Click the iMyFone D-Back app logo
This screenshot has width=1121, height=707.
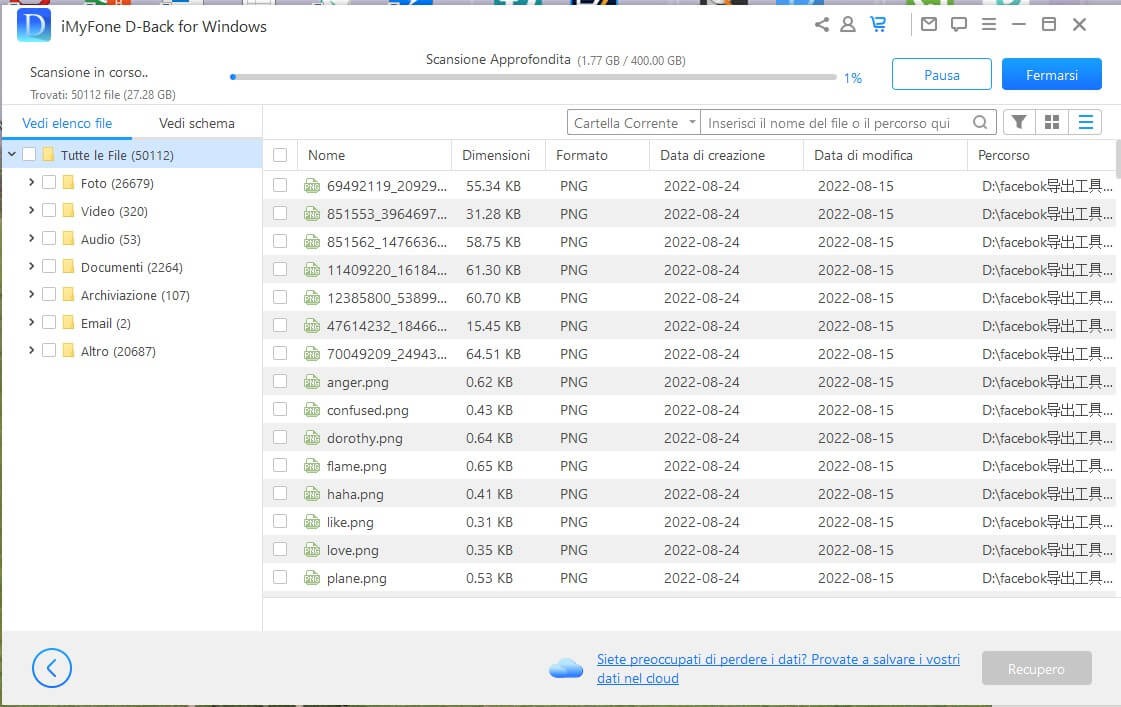pyautogui.click(x=34, y=26)
